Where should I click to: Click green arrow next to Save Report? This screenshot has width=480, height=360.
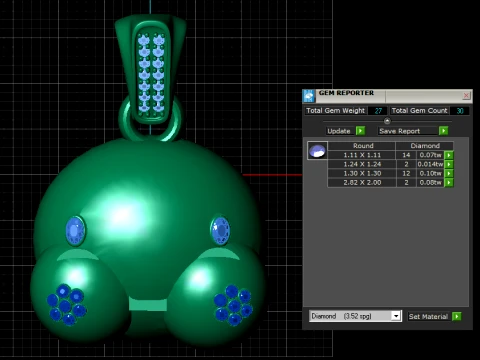click(443, 131)
